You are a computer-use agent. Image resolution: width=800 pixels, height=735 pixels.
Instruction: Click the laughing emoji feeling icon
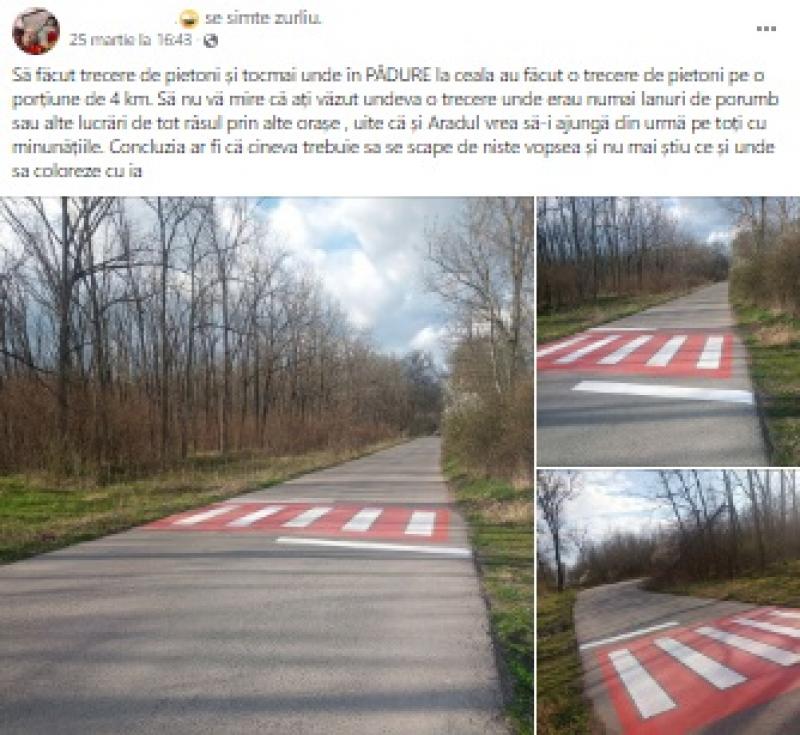[x=189, y=19]
